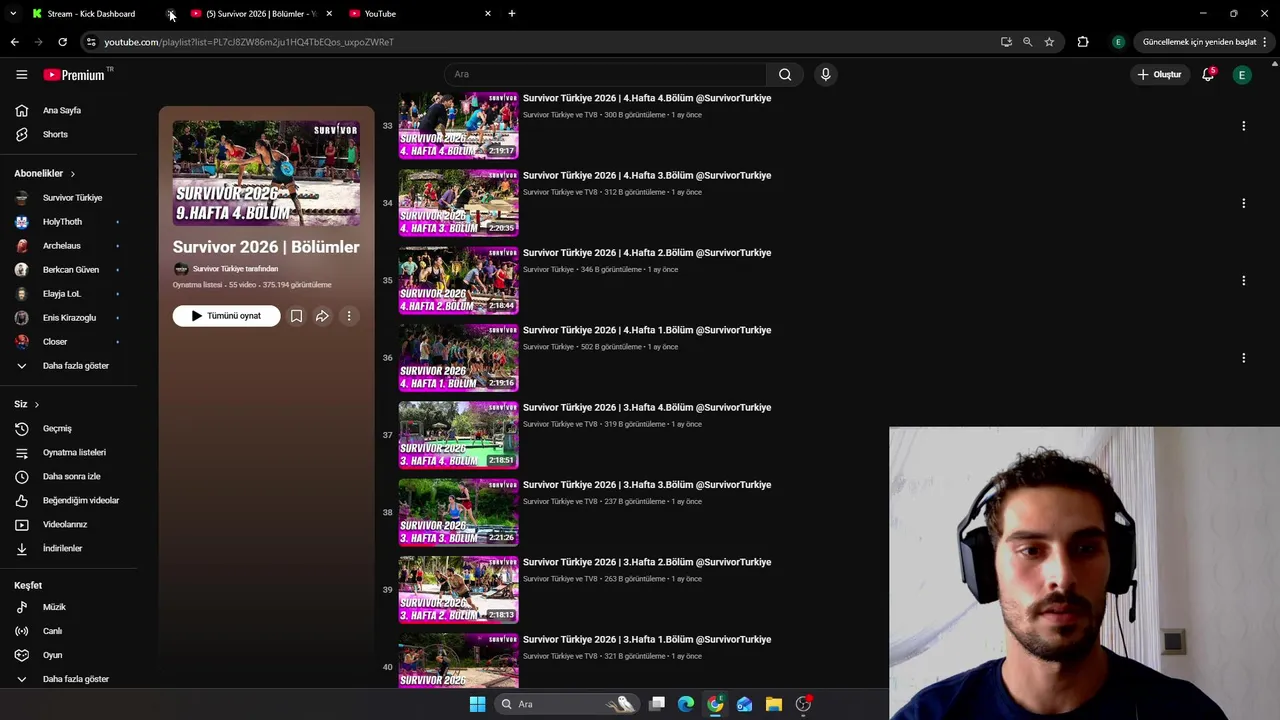Image resolution: width=1280 pixels, height=720 pixels.
Task: Open the account avatar menu
Action: (x=1242, y=75)
